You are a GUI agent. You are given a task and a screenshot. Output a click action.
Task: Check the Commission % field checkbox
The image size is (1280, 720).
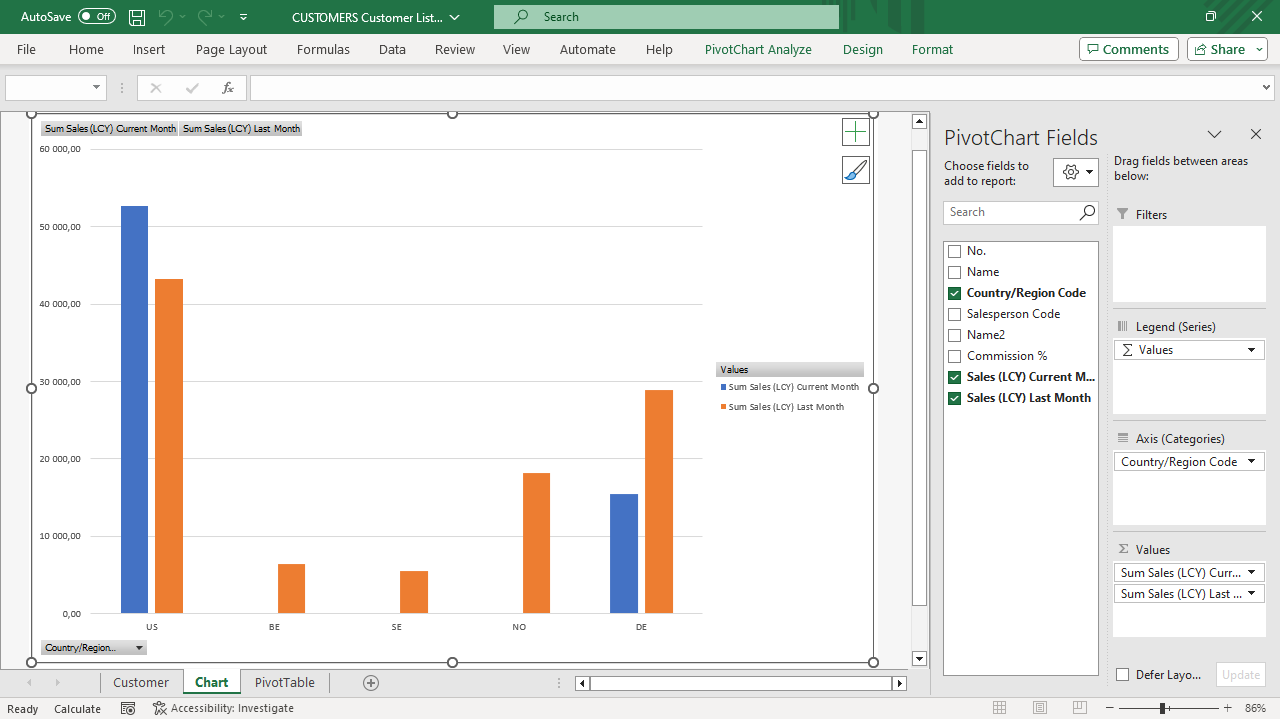click(954, 356)
